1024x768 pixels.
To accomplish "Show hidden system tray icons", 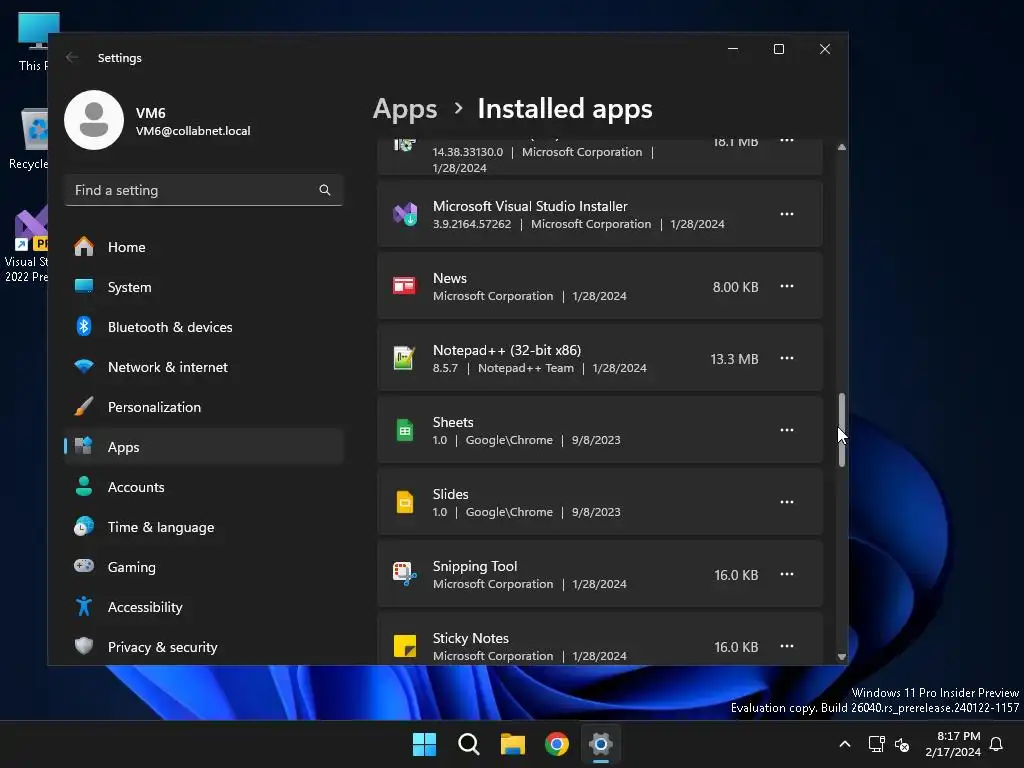I will (844, 744).
